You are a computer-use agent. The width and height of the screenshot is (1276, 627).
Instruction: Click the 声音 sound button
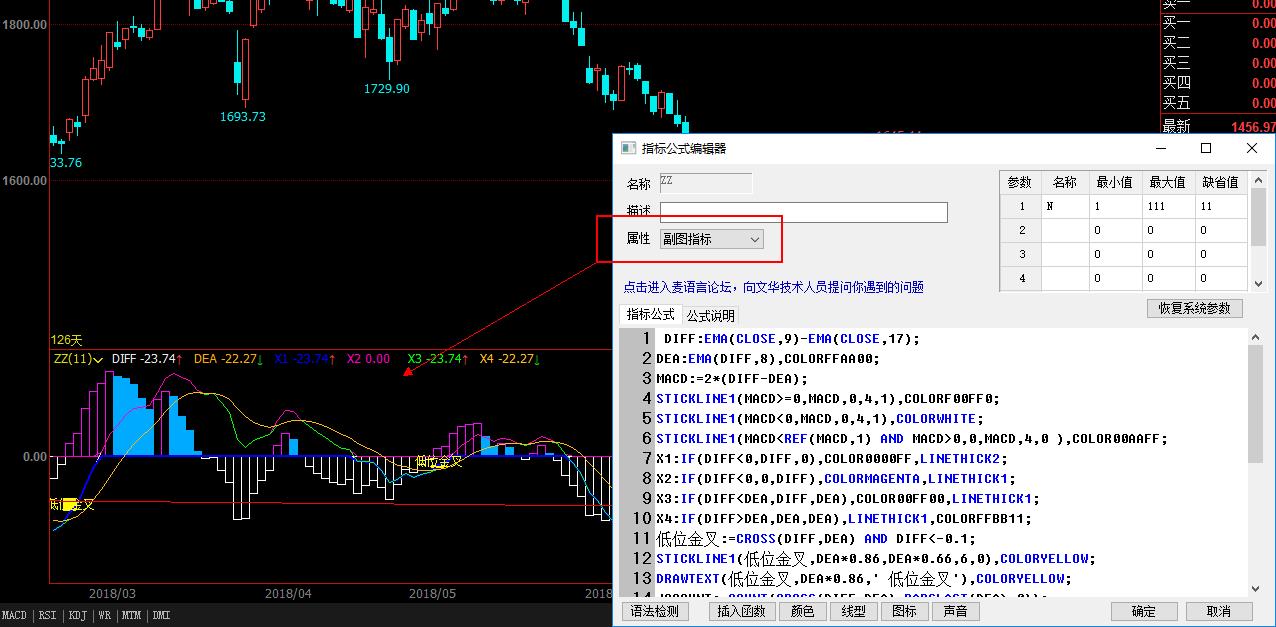pos(955,611)
